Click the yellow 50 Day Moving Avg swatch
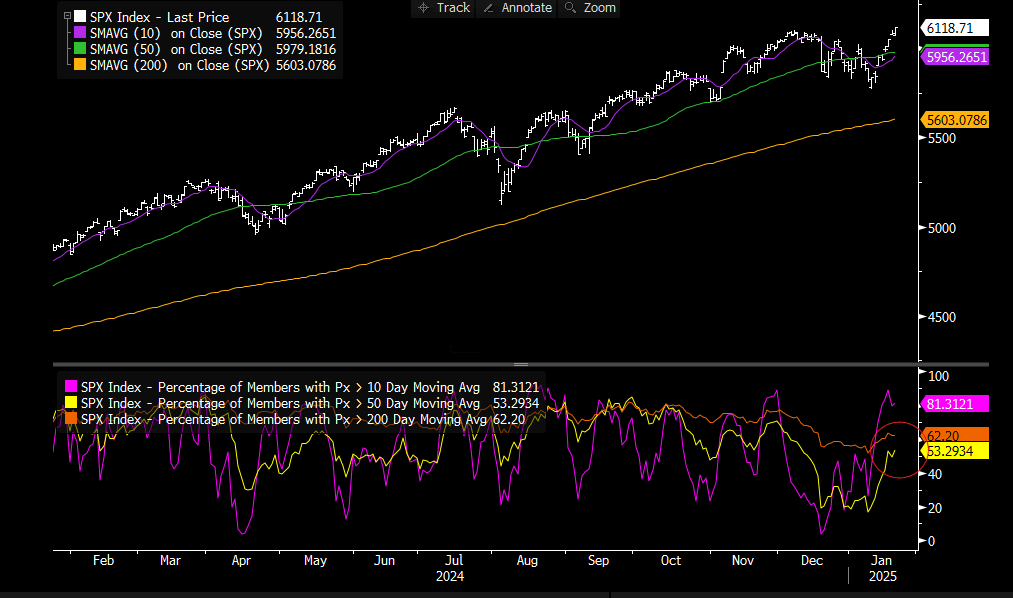 [x=71, y=402]
